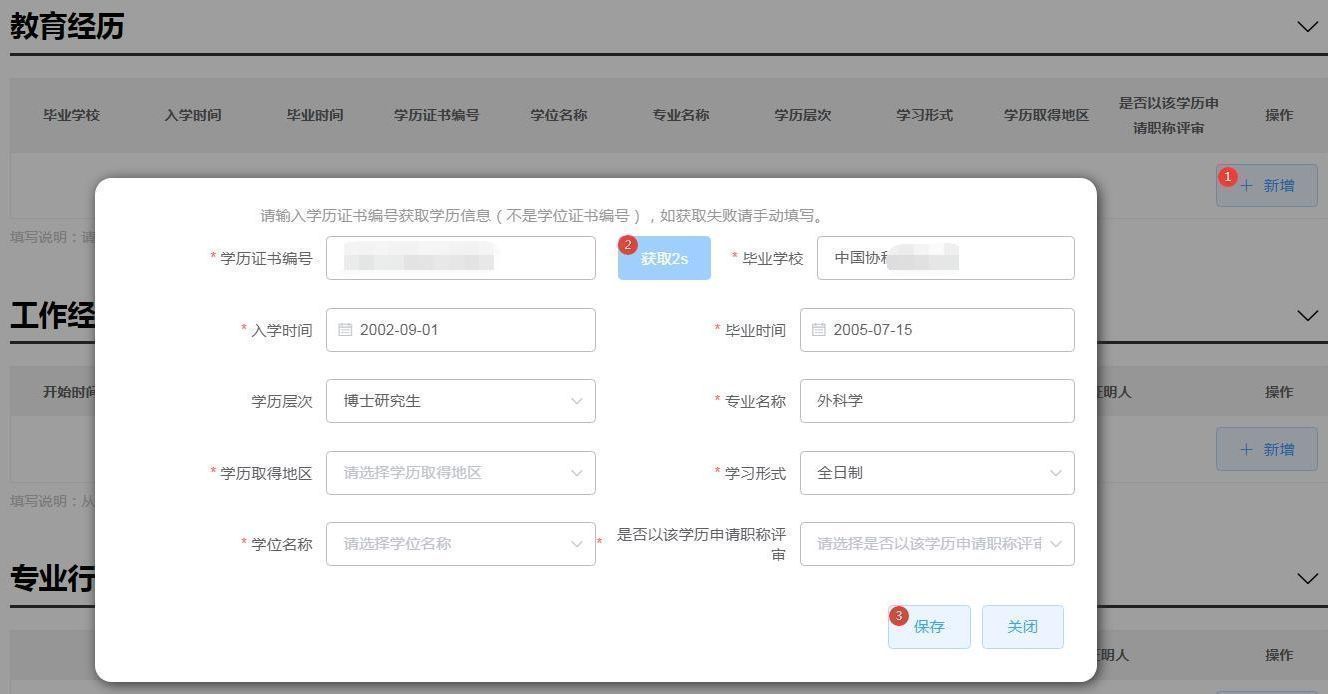Close the dialog with 关闭 button
Viewport: 1328px width, 694px height.
click(x=1022, y=627)
